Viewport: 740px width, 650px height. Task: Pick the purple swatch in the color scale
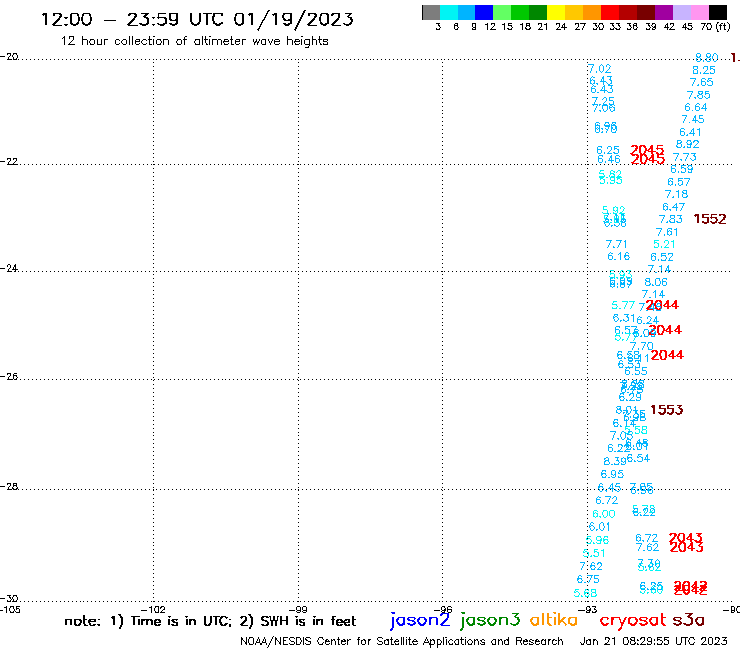(664, 12)
